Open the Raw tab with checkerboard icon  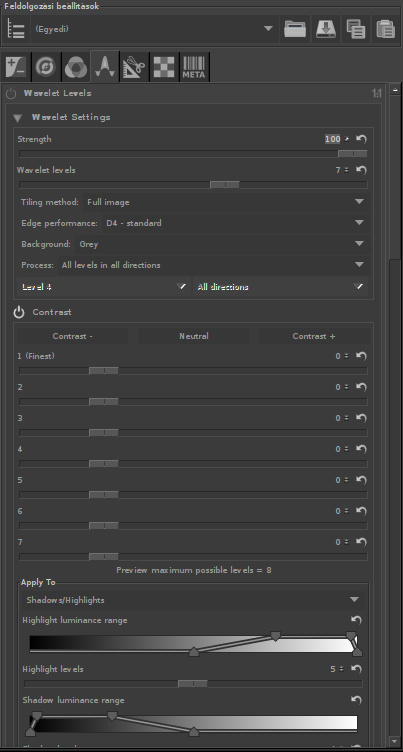click(x=164, y=67)
